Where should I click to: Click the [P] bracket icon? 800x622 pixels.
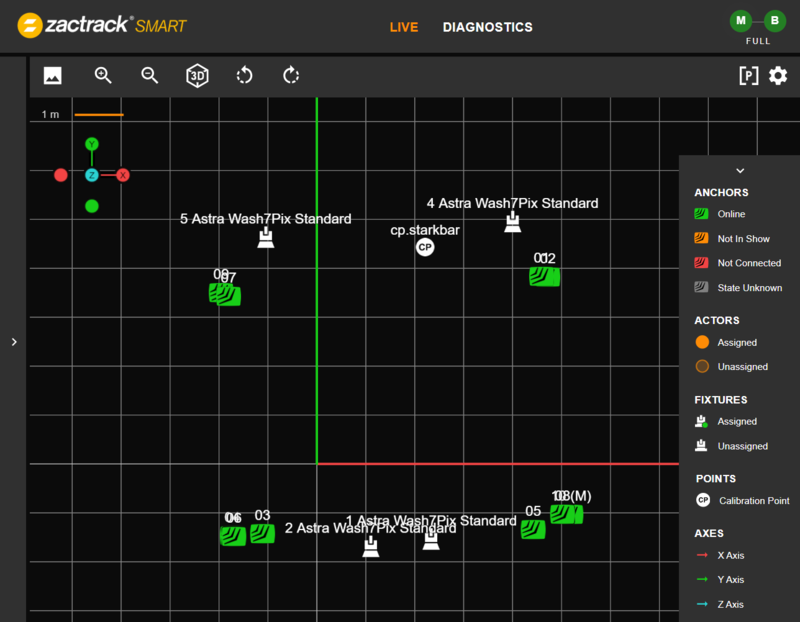tap(748, 76)
